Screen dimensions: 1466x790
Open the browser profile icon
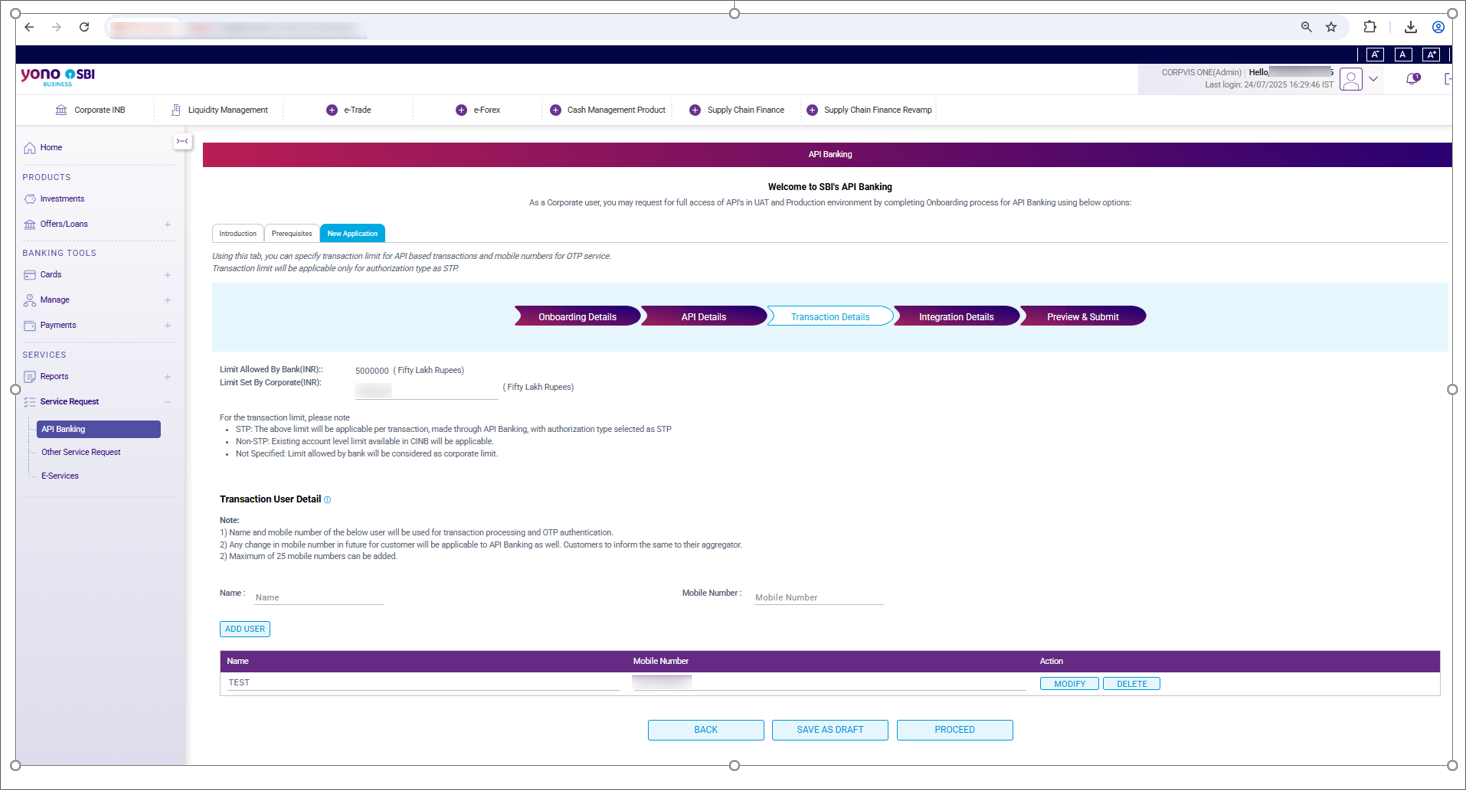1438,27
